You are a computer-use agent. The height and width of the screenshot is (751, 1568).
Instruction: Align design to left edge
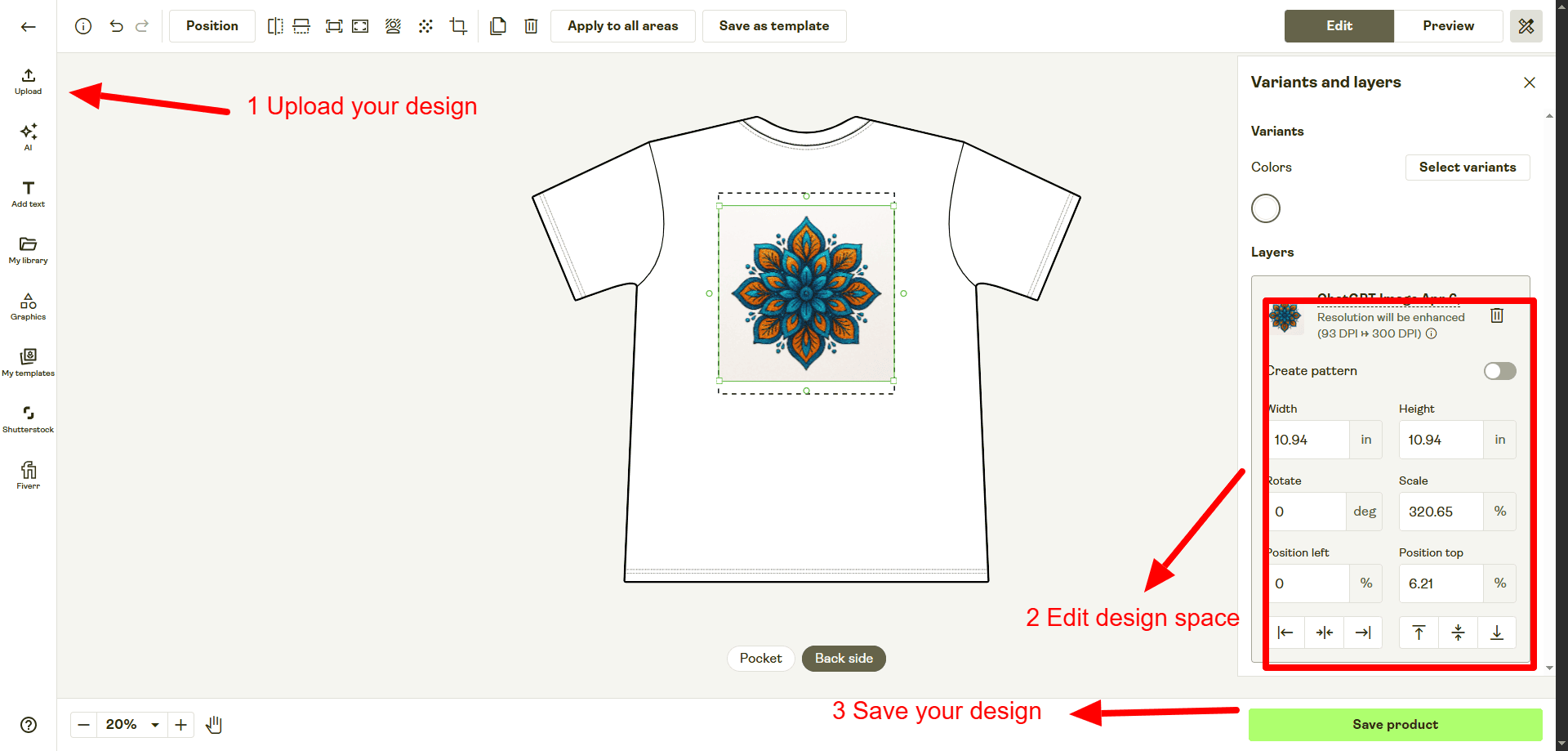coord(1285,633)
